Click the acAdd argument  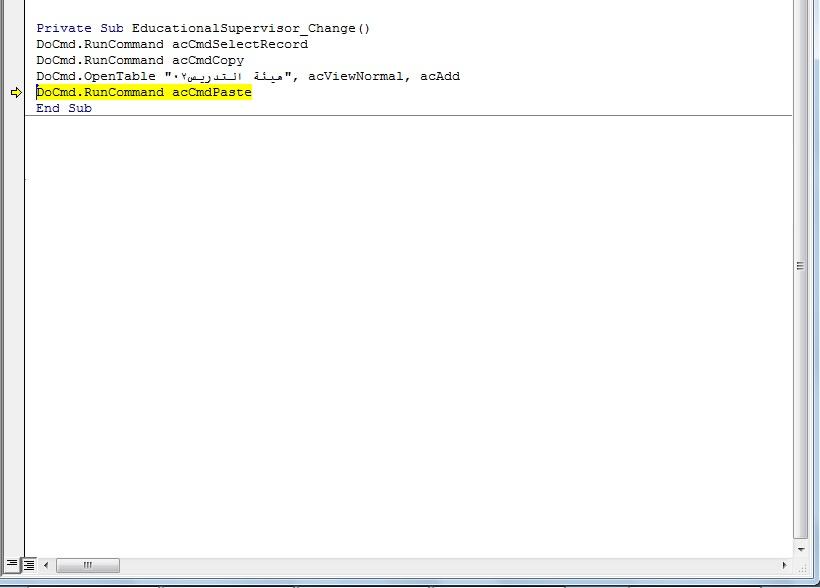tap(440, 76)
